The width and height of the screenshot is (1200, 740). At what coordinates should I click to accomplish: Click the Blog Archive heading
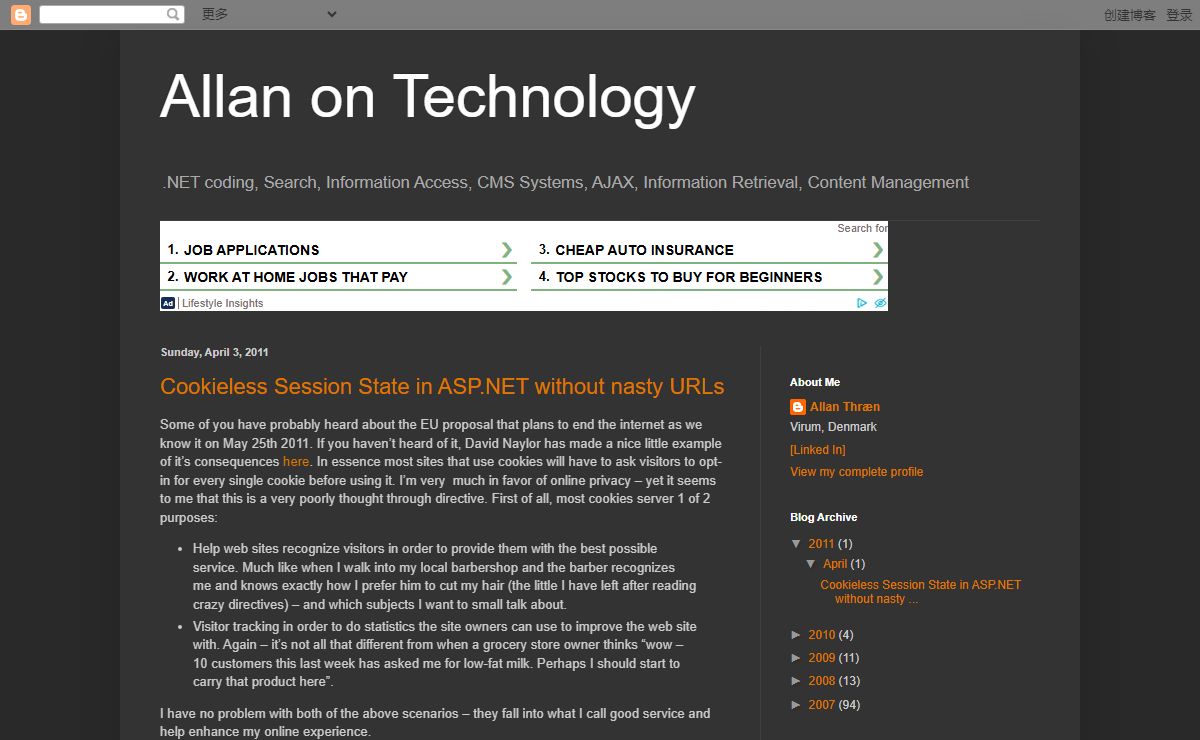(823, 517)
